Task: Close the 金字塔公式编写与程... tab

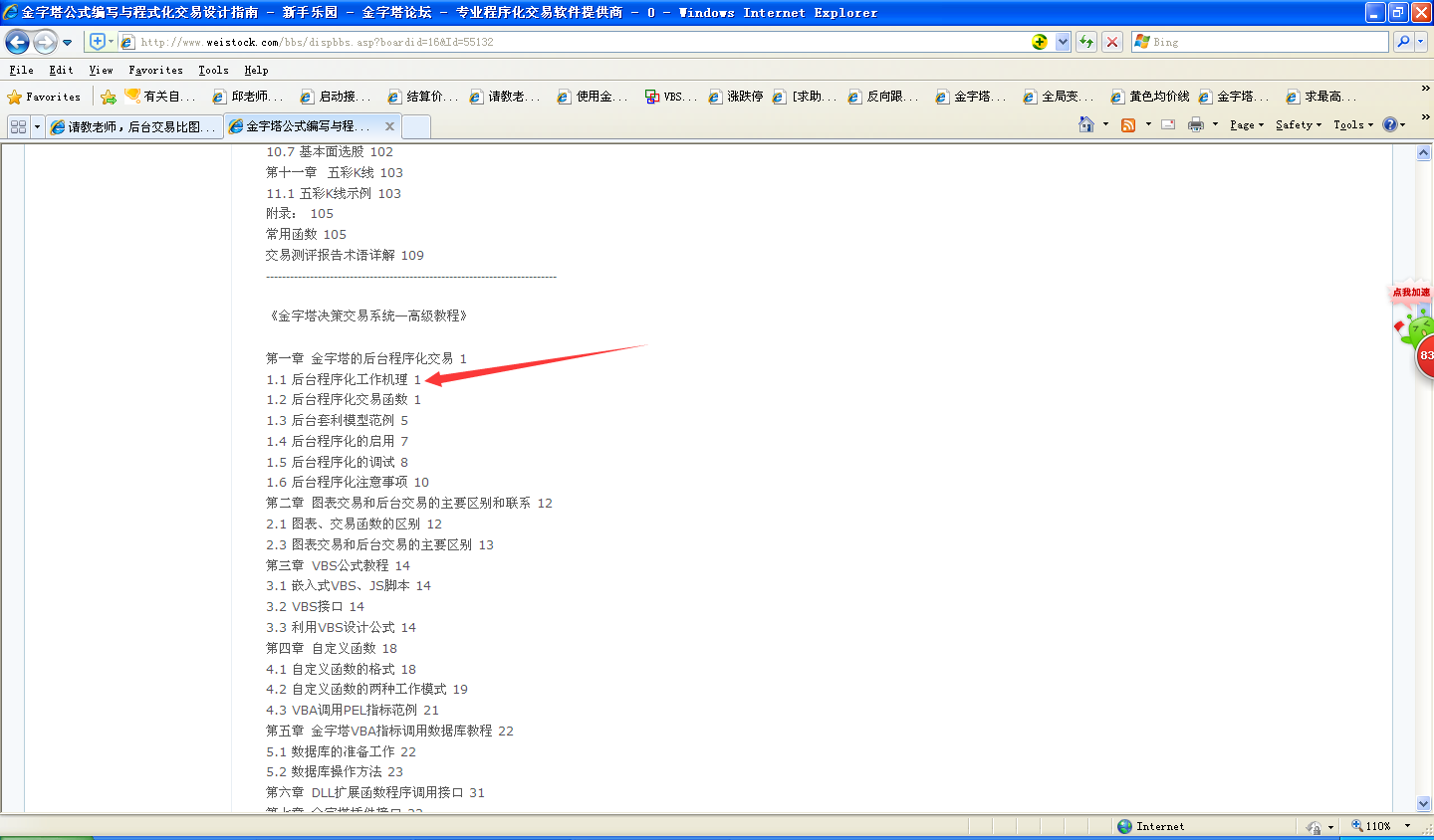Action: tap(389, 126)
